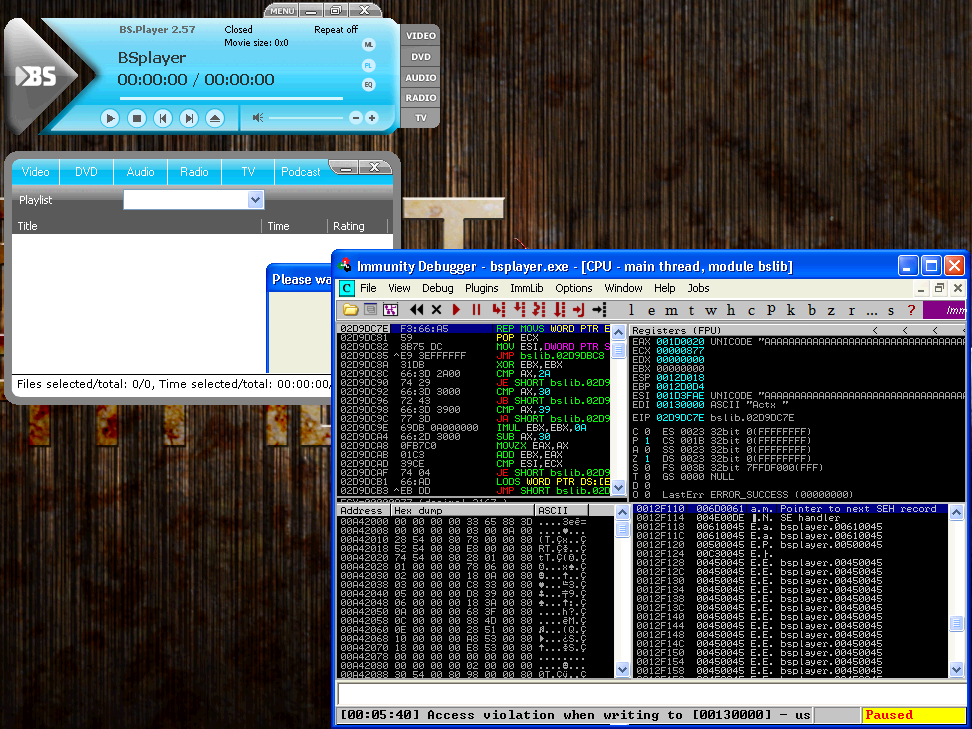Skip to next track in BS.Player
This screenshot has width=972, height=729.
[x=189, y=118]
